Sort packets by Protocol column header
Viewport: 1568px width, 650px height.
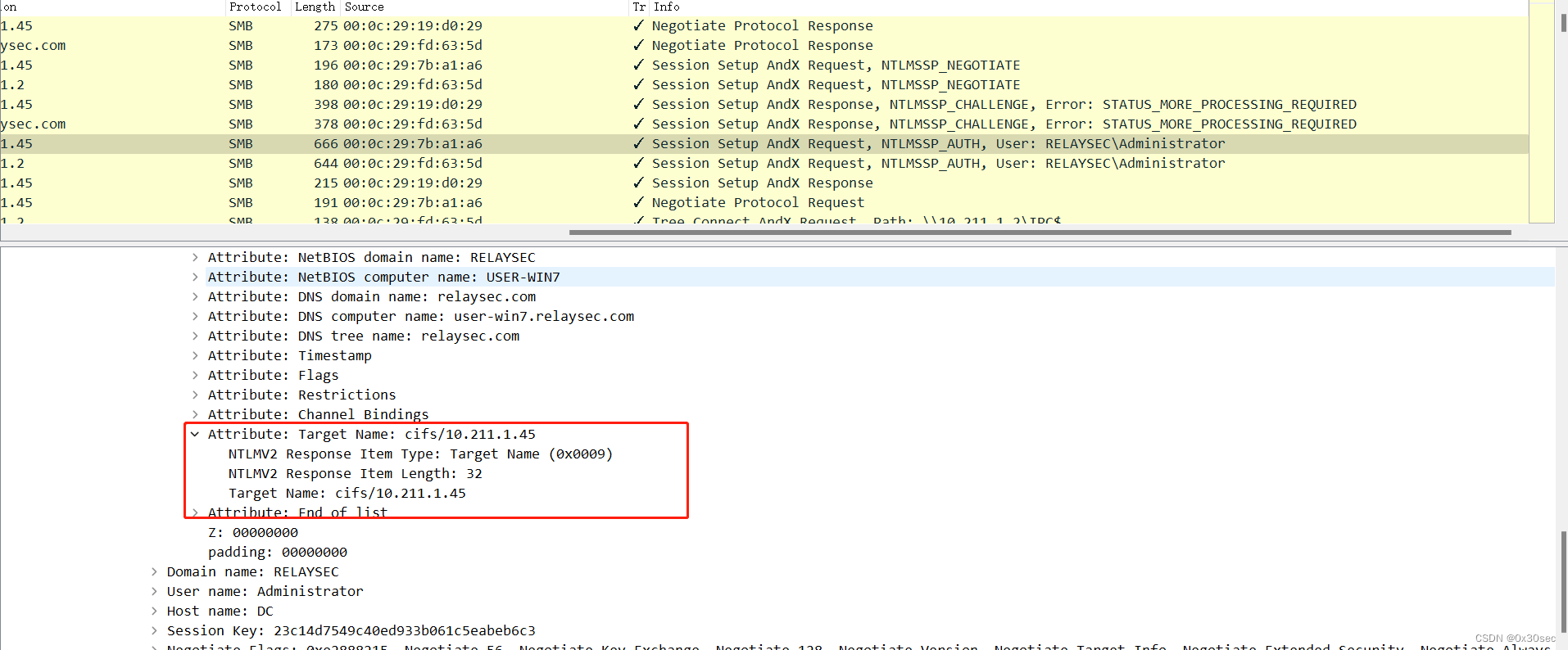(258, 7)
